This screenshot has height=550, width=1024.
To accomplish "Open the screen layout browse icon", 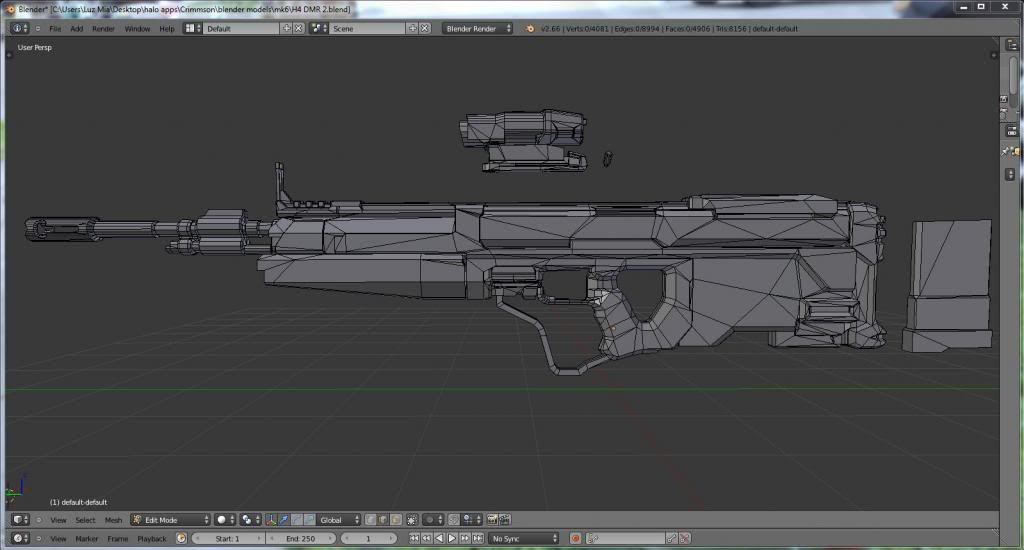I will tap(193, 29).
